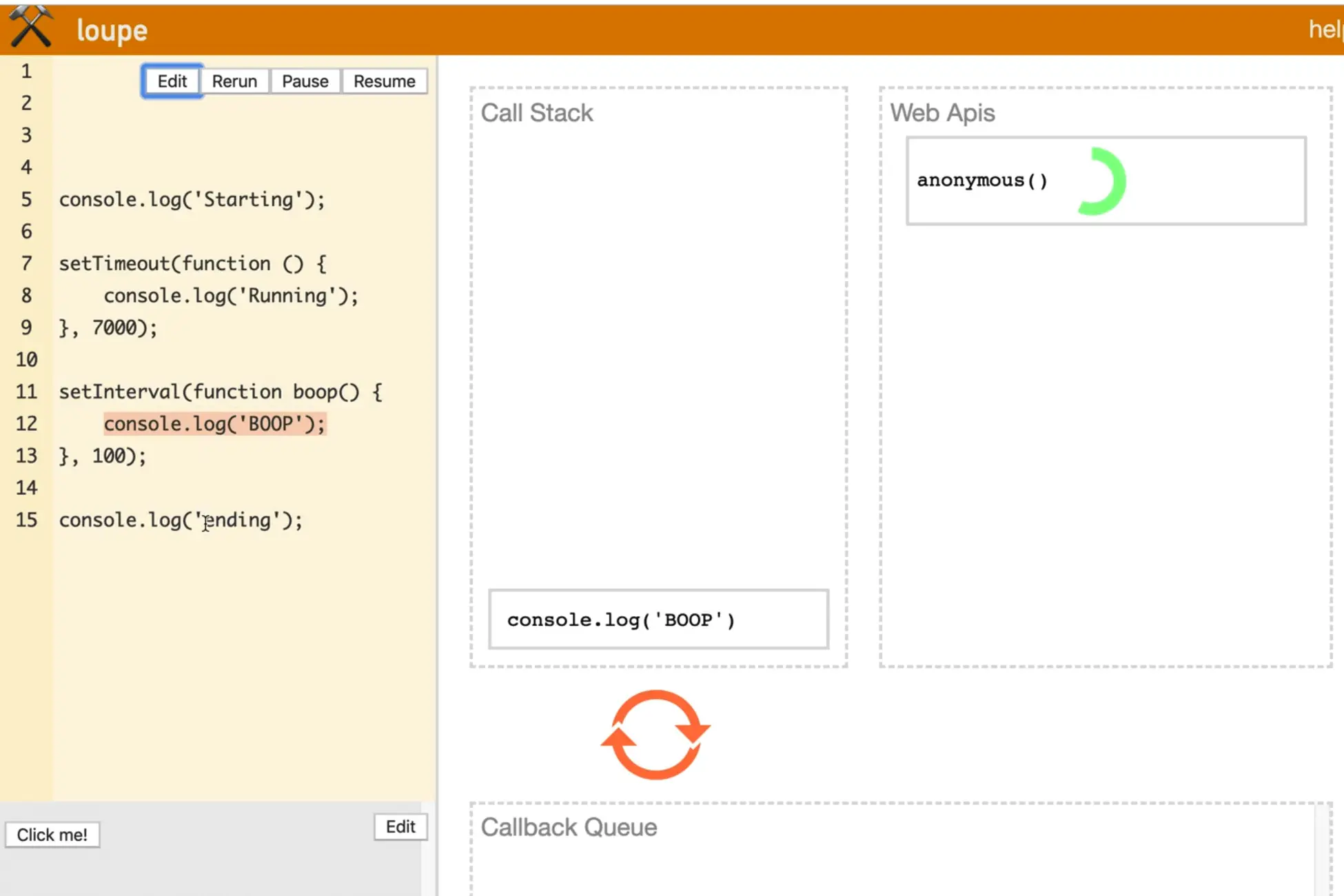Click the 'Click me!' button
The width and height of the screenshot is (1344, 896).
tap(52, 835)
